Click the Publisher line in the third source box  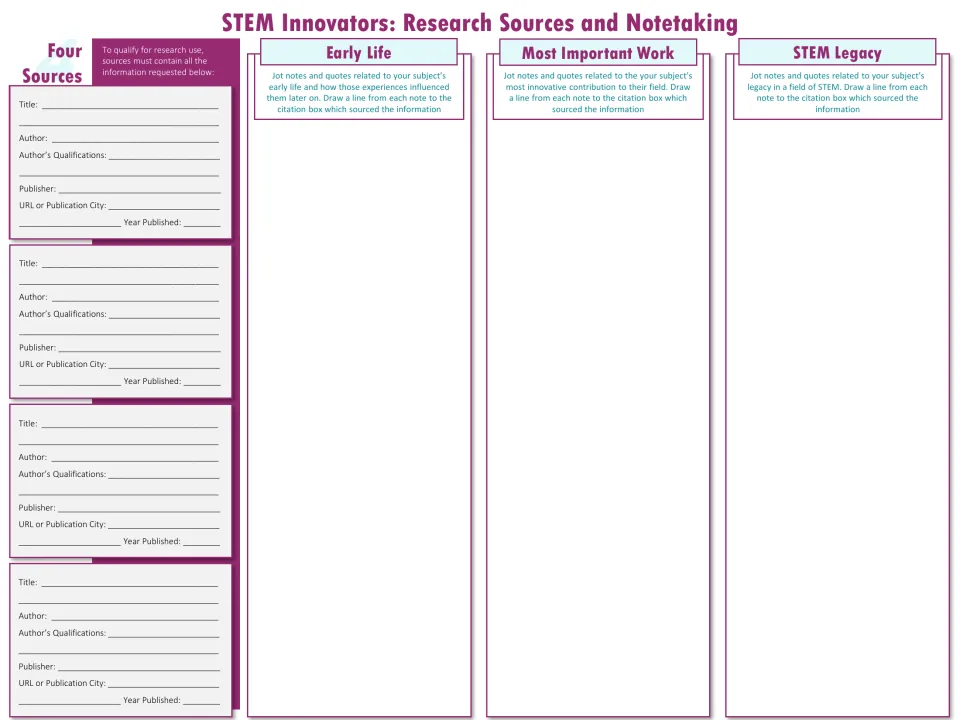pyautogui.click(x=139, y=508)
